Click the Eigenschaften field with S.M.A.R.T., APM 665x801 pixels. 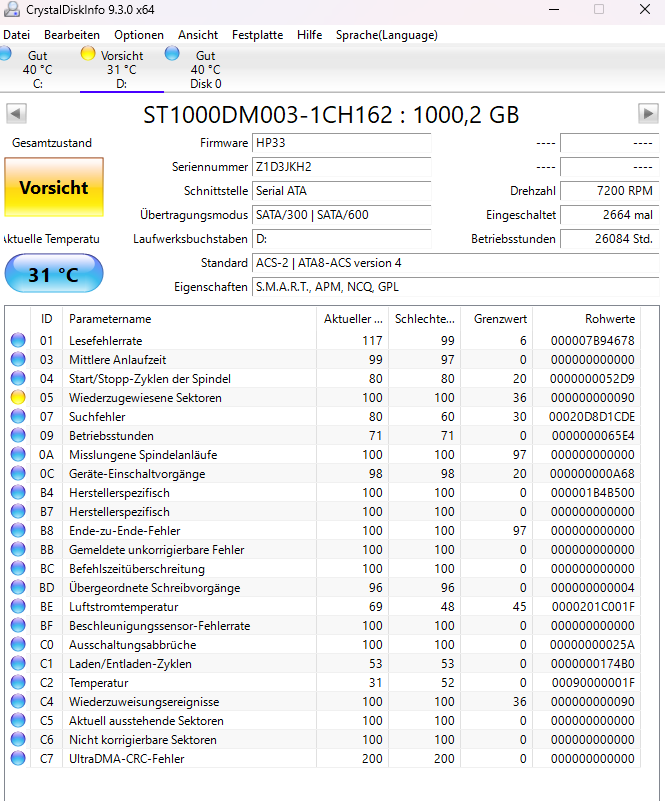[456, 287]
